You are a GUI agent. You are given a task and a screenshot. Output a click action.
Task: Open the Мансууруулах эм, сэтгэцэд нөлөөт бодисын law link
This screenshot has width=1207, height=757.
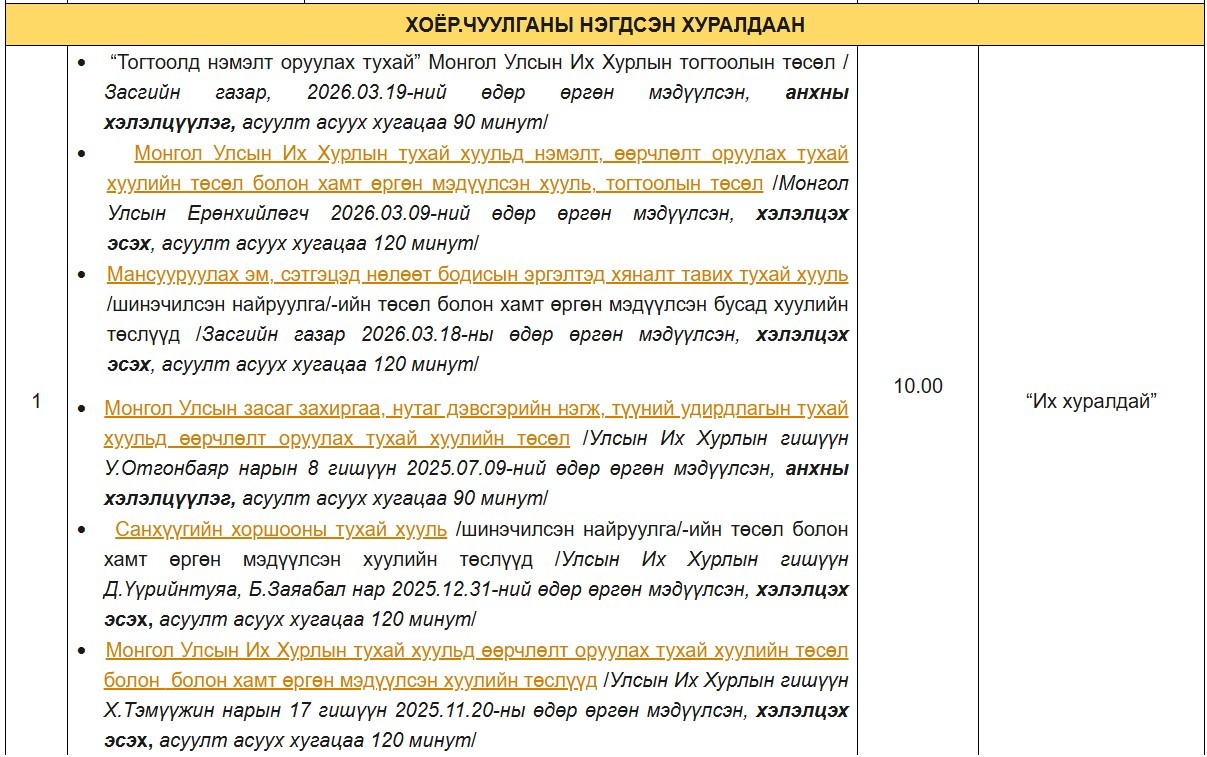(477, 275)
